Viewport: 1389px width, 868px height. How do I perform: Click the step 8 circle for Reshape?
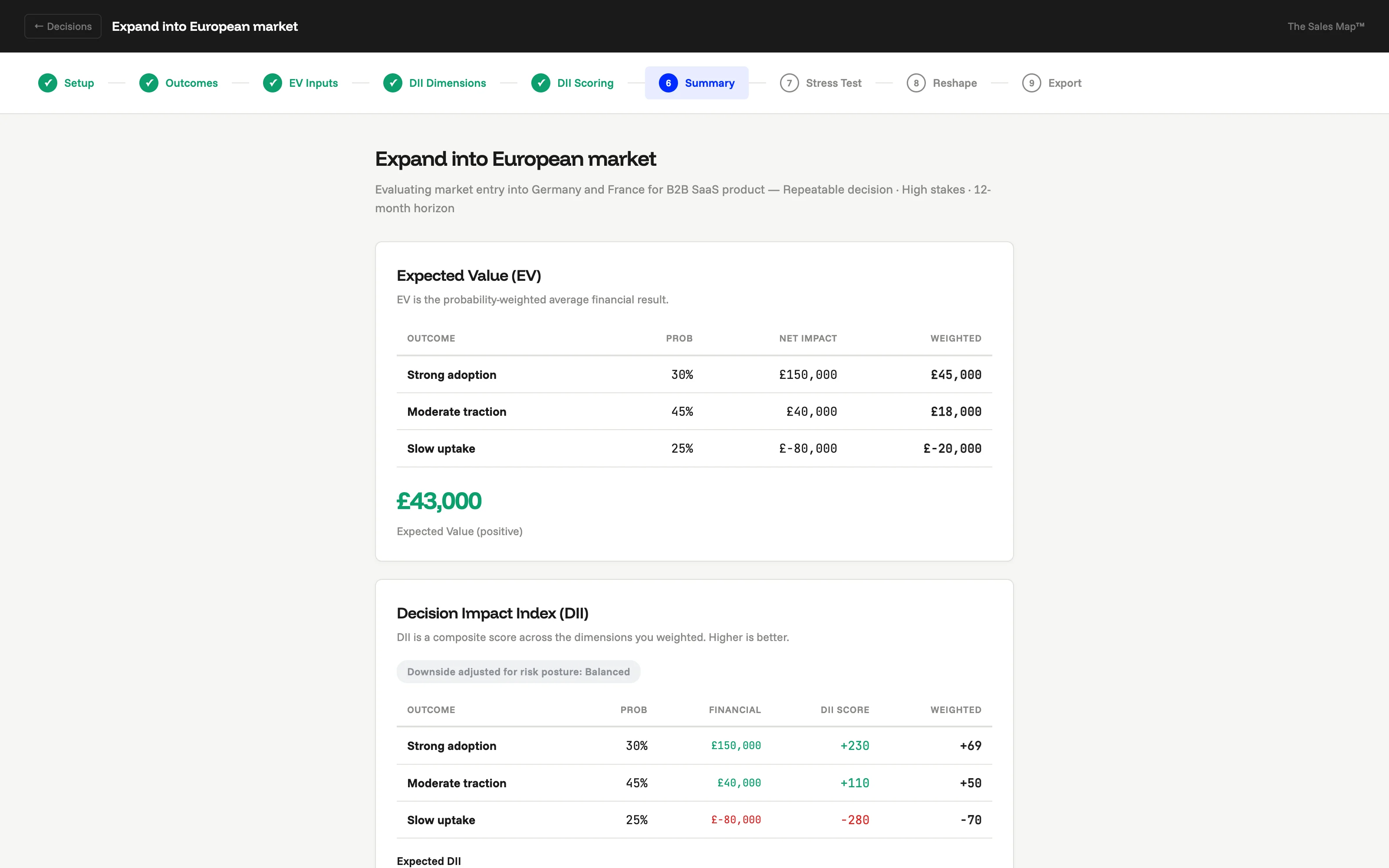[916, 82]
